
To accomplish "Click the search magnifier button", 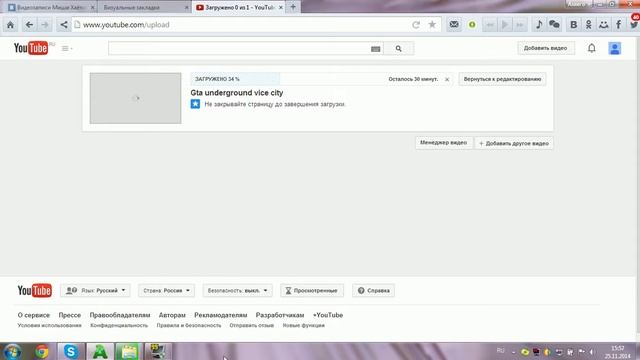I will (399, 49).
